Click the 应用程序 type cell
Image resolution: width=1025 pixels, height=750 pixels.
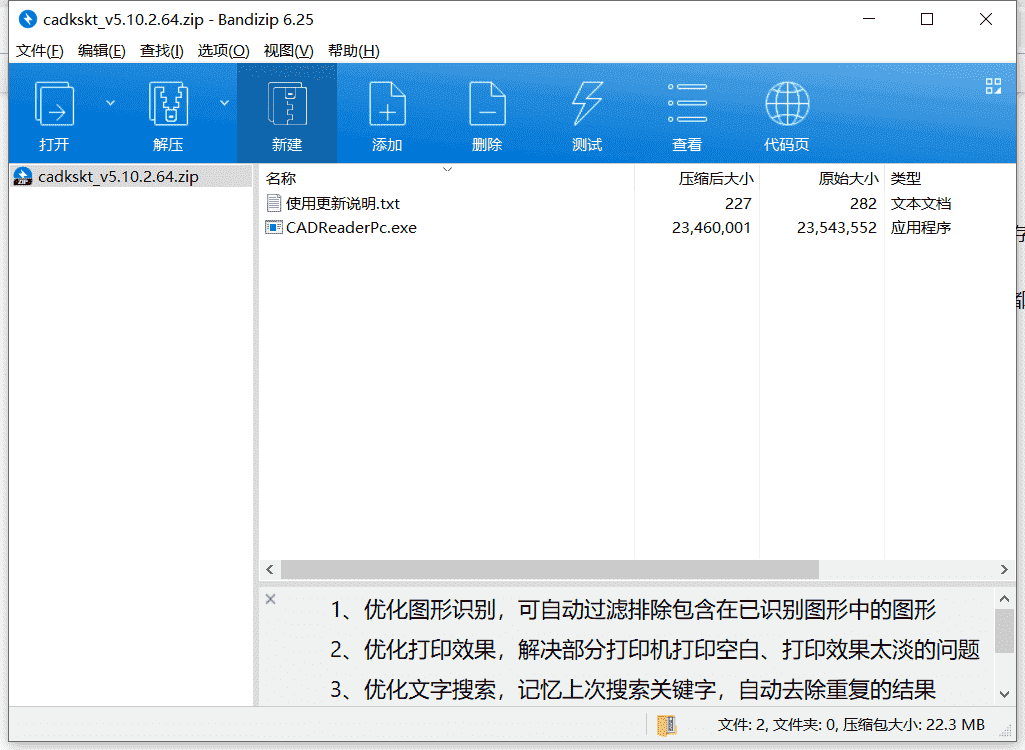point(920,228)
